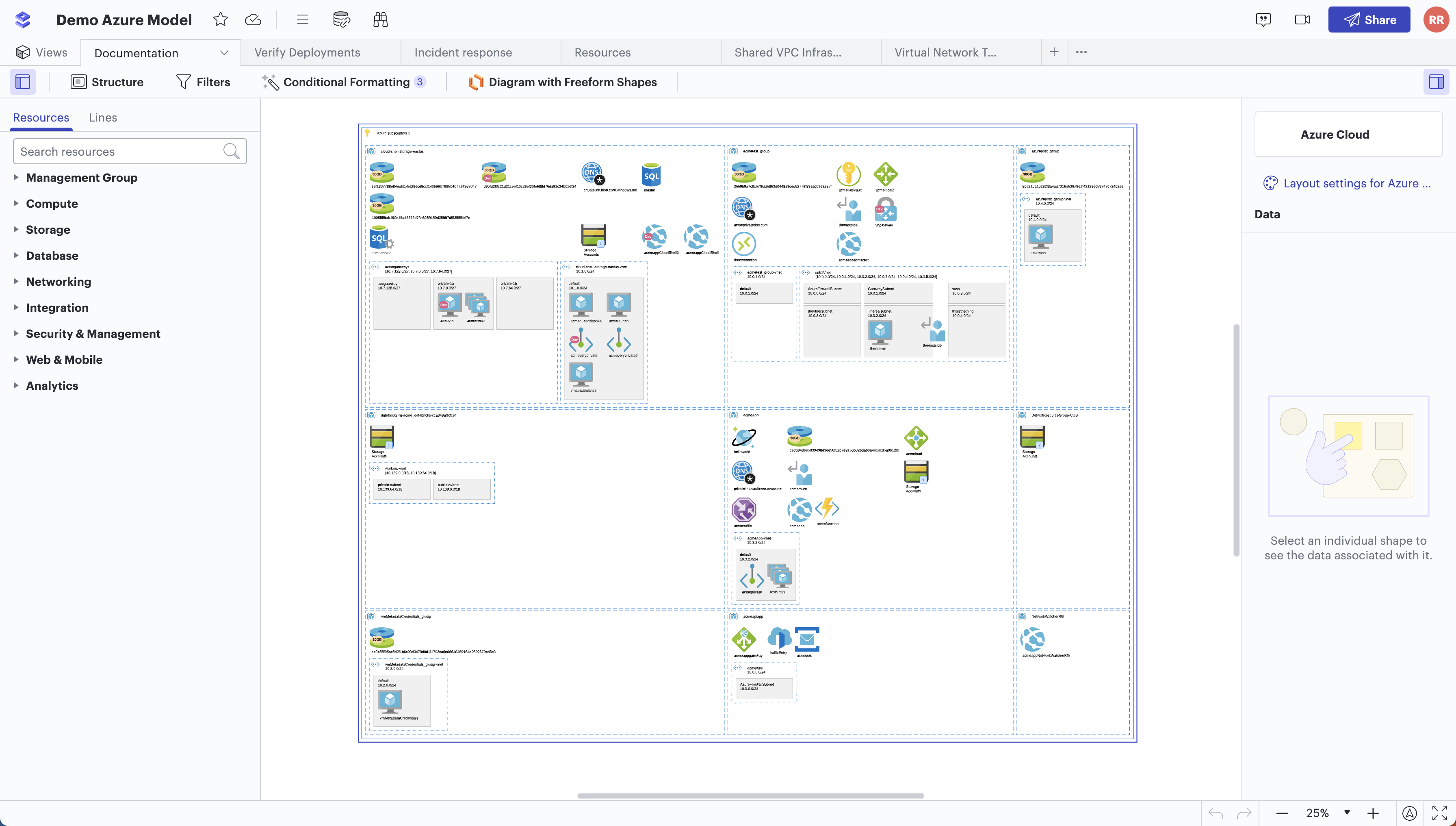Click the Azure Cloud panel heading
This screenshot has width=1456, height=826.
pyautogui.click(x=1335, y=135)
